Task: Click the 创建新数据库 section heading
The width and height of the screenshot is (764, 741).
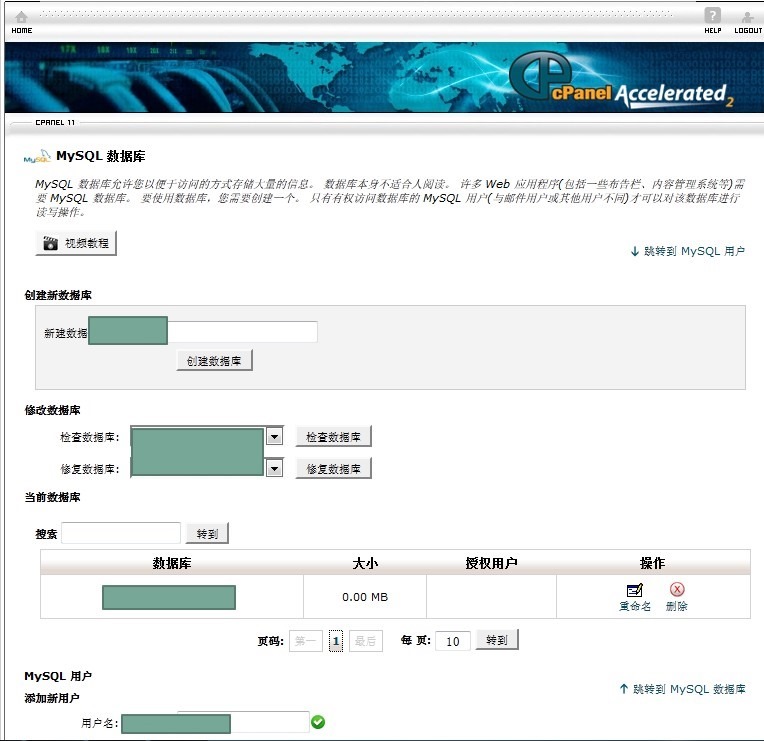Action: [58, 295]
